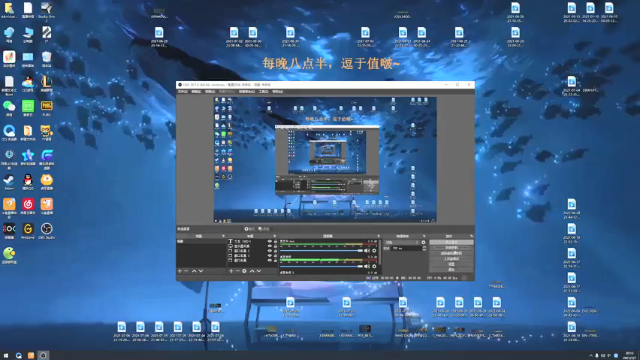The image size is (640, 360).
Task: Add a new source with Sources plus button
Action: coord(231,271)
